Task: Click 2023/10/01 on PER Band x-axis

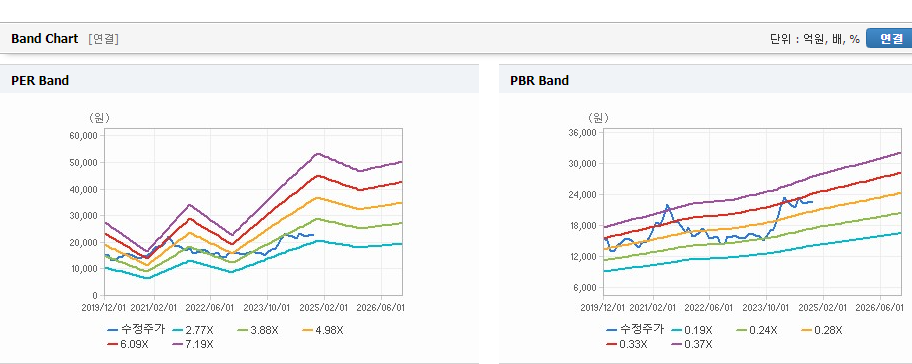Action: point(268,307)
